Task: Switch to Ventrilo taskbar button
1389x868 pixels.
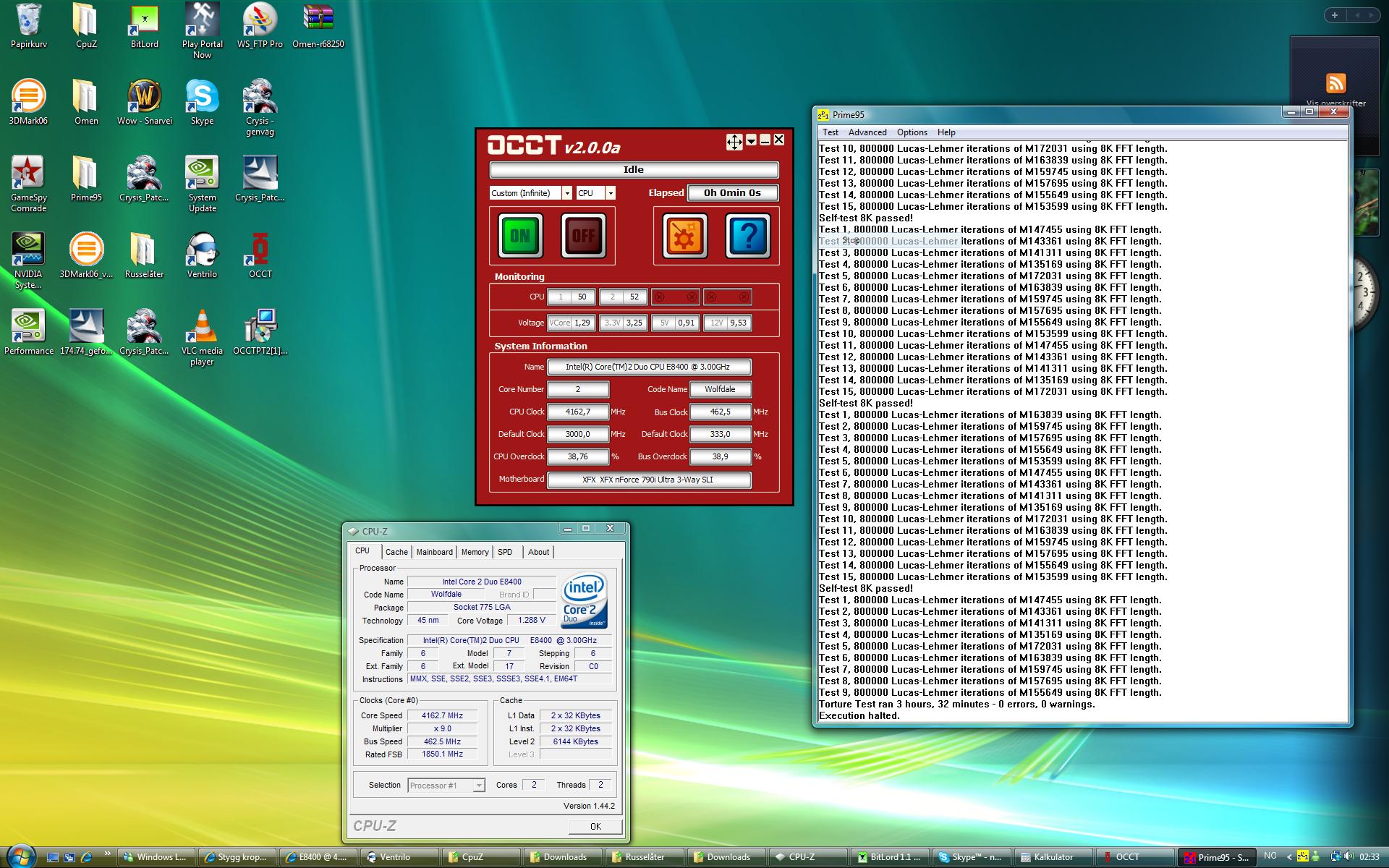Action: click(401, 857)
